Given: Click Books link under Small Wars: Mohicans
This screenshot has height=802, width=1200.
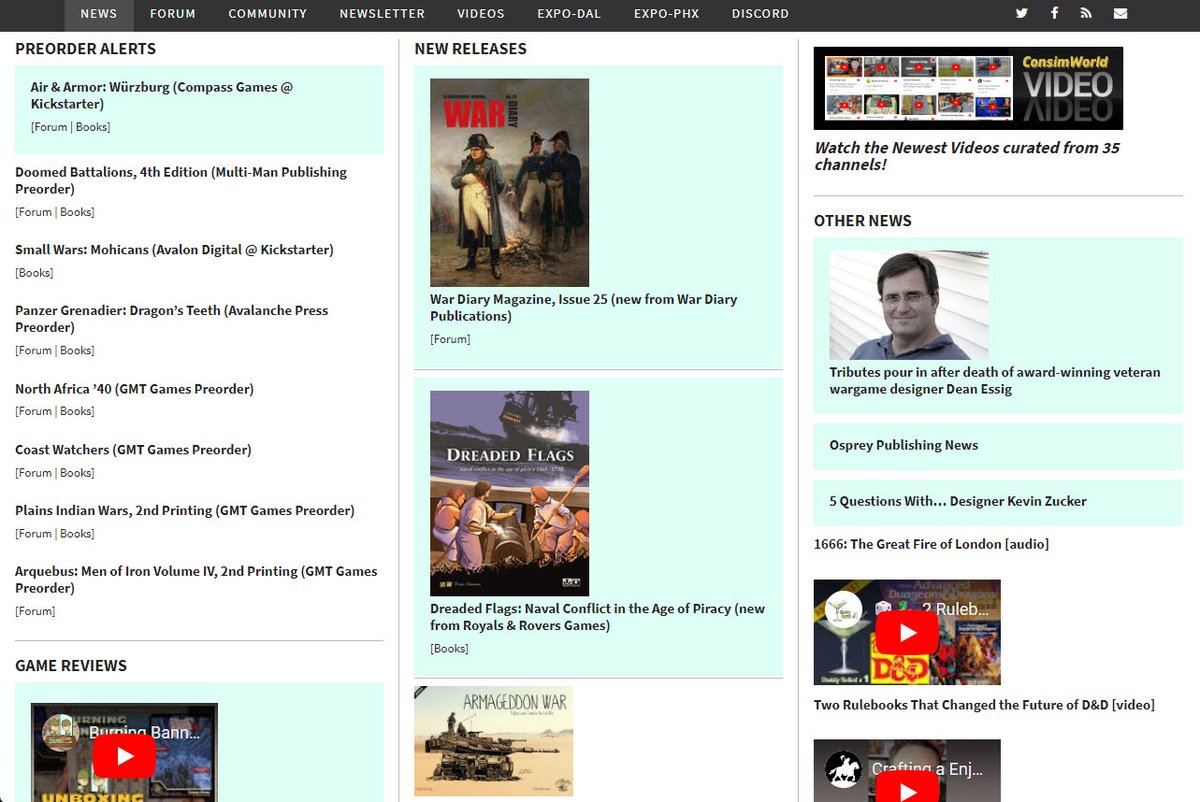Looking at the screenshot, I should tap(34, 273).
